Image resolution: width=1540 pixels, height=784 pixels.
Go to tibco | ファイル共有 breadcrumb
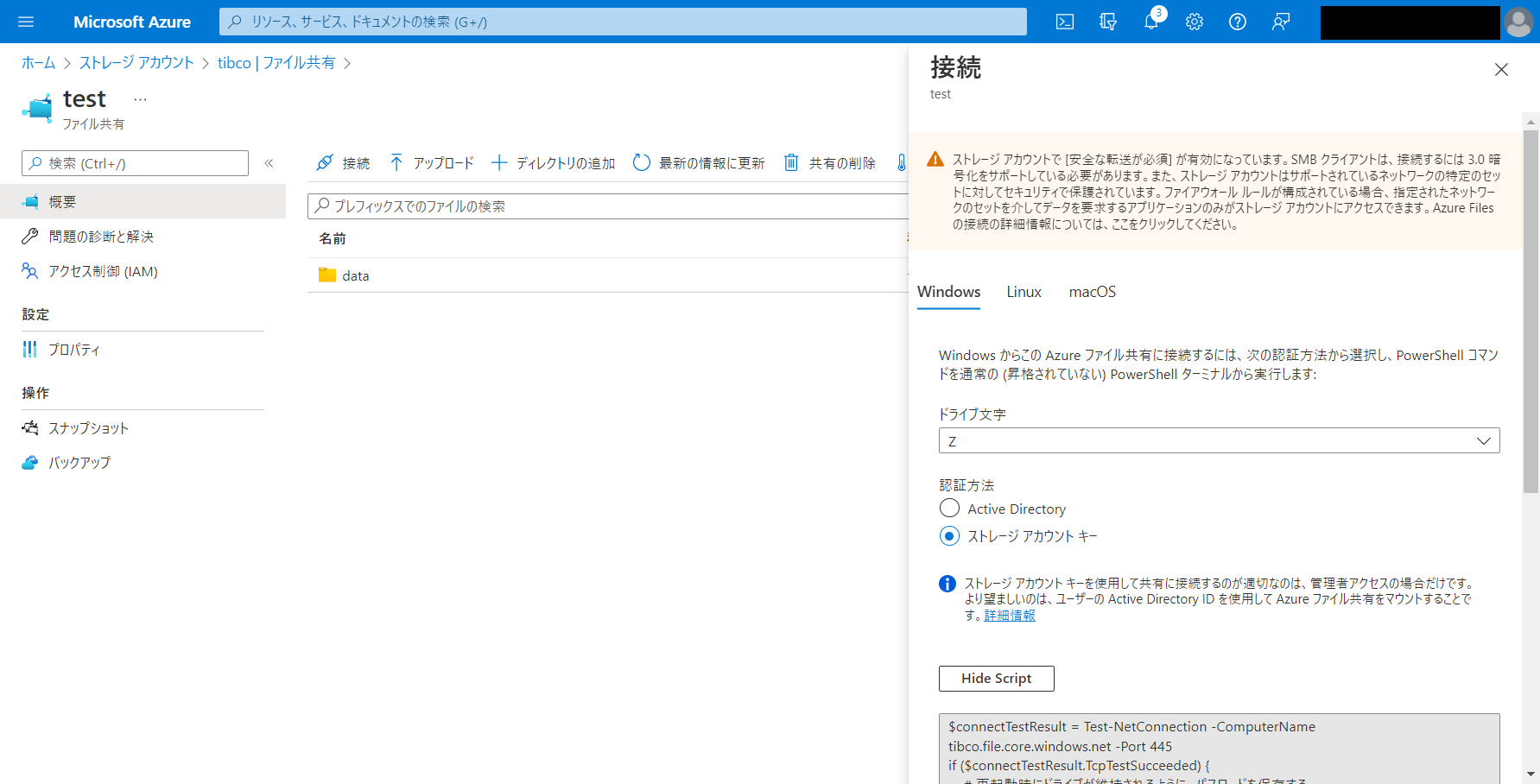(276, 63)
